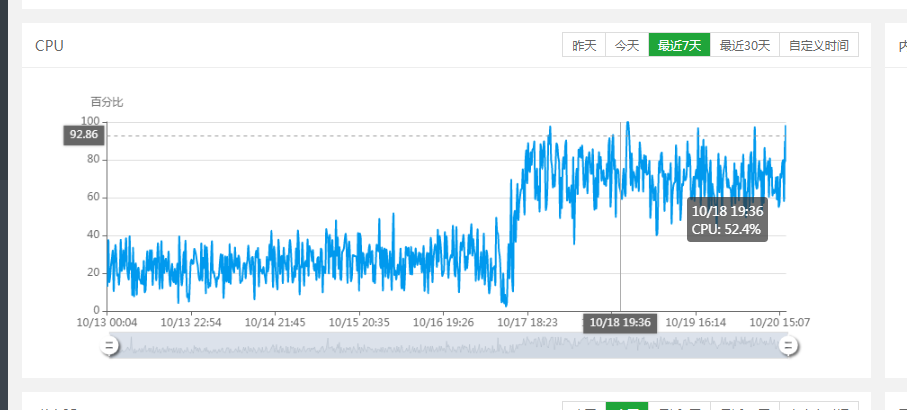
Task: Click the y-axis 80 tick label
Action: tap(93, 160)
